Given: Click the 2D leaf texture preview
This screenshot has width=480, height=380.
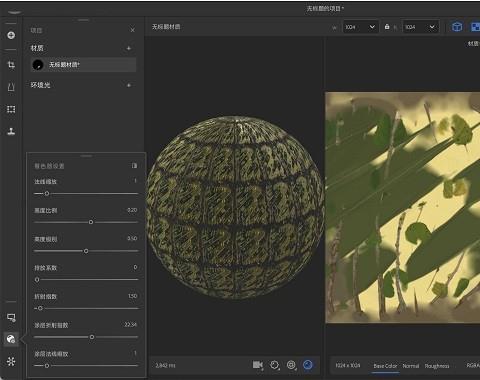Looking at the screenshot, I should point(403,208).
